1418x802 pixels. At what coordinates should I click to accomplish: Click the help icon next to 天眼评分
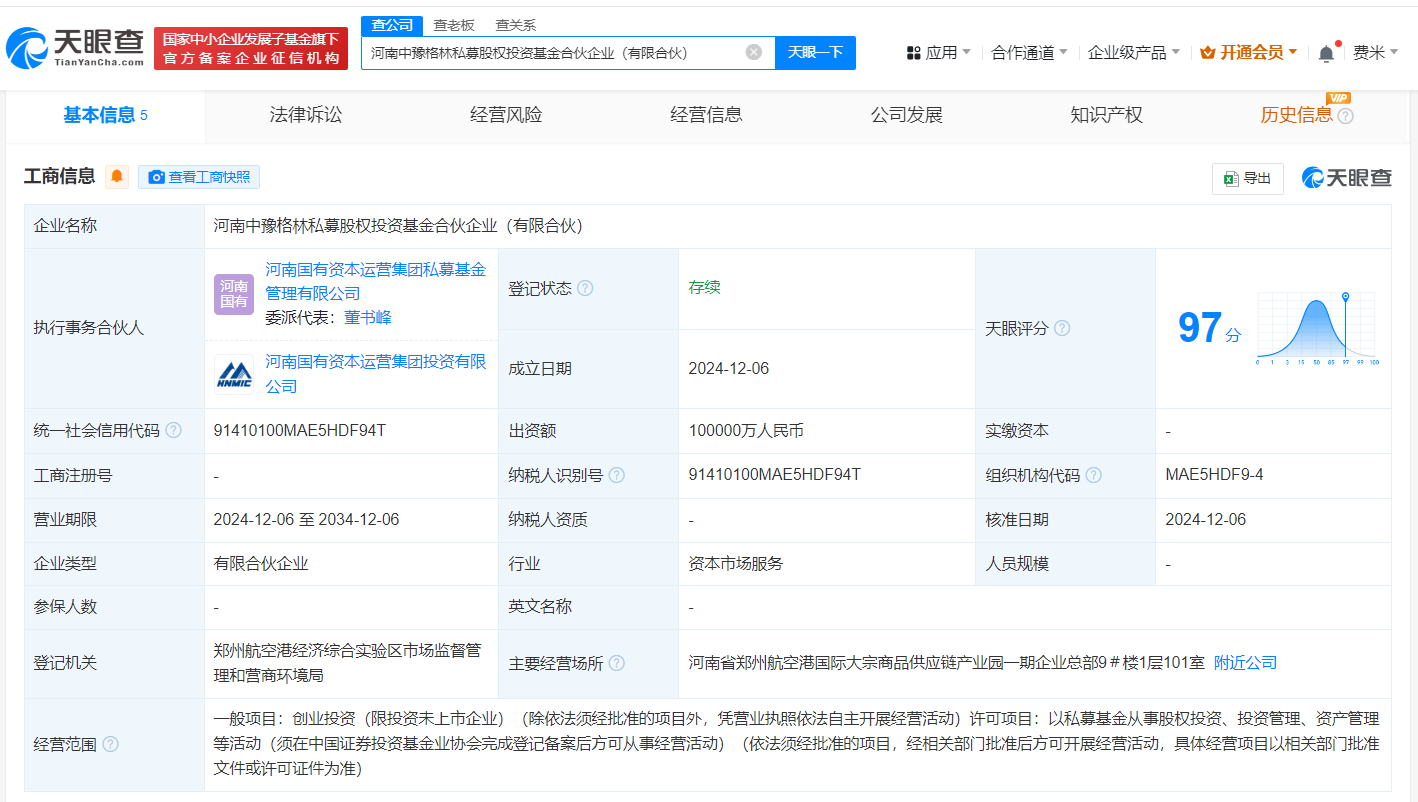[1062, 328]
